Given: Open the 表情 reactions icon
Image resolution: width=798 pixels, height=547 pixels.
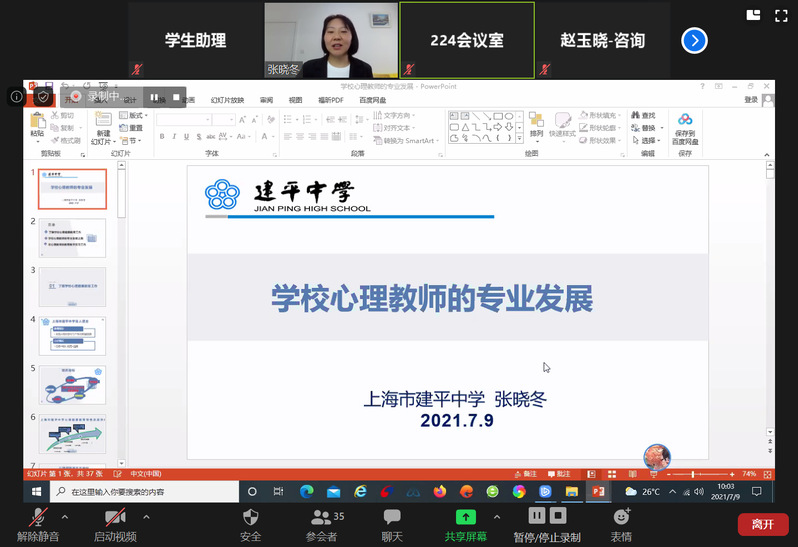Looking at the screenshot, I should pos(621,523).
